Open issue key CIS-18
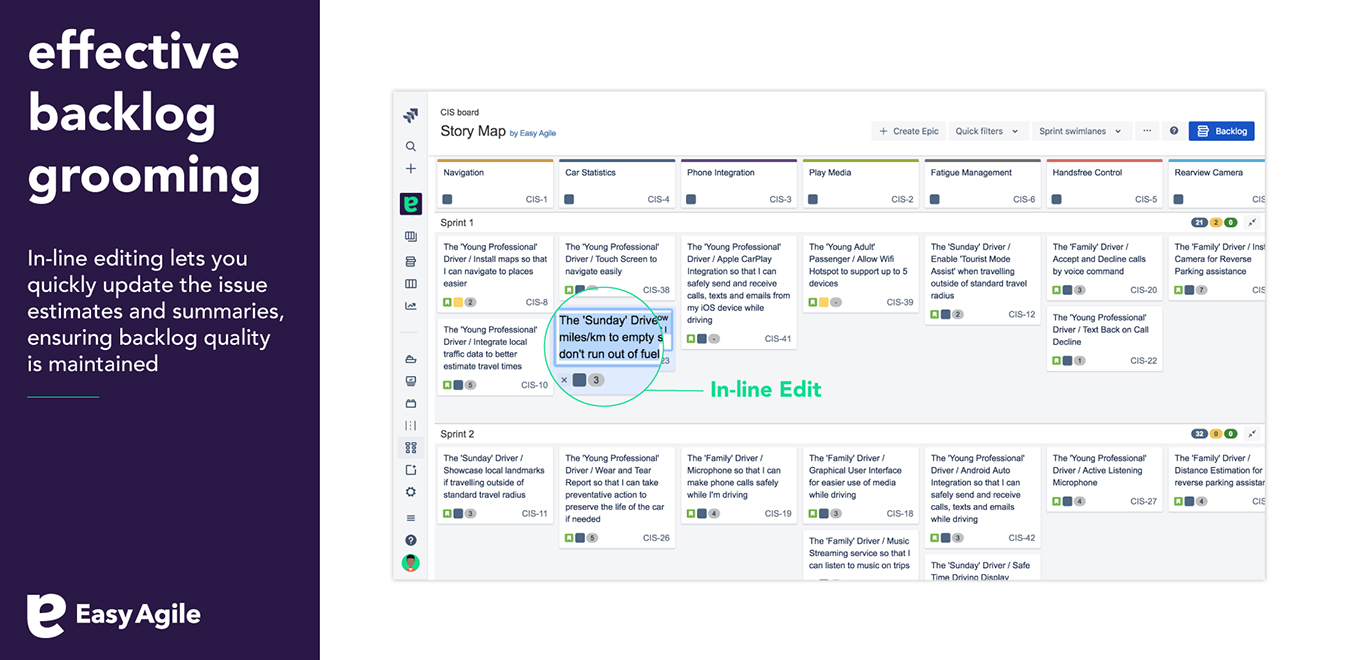 tap(900, 514)
